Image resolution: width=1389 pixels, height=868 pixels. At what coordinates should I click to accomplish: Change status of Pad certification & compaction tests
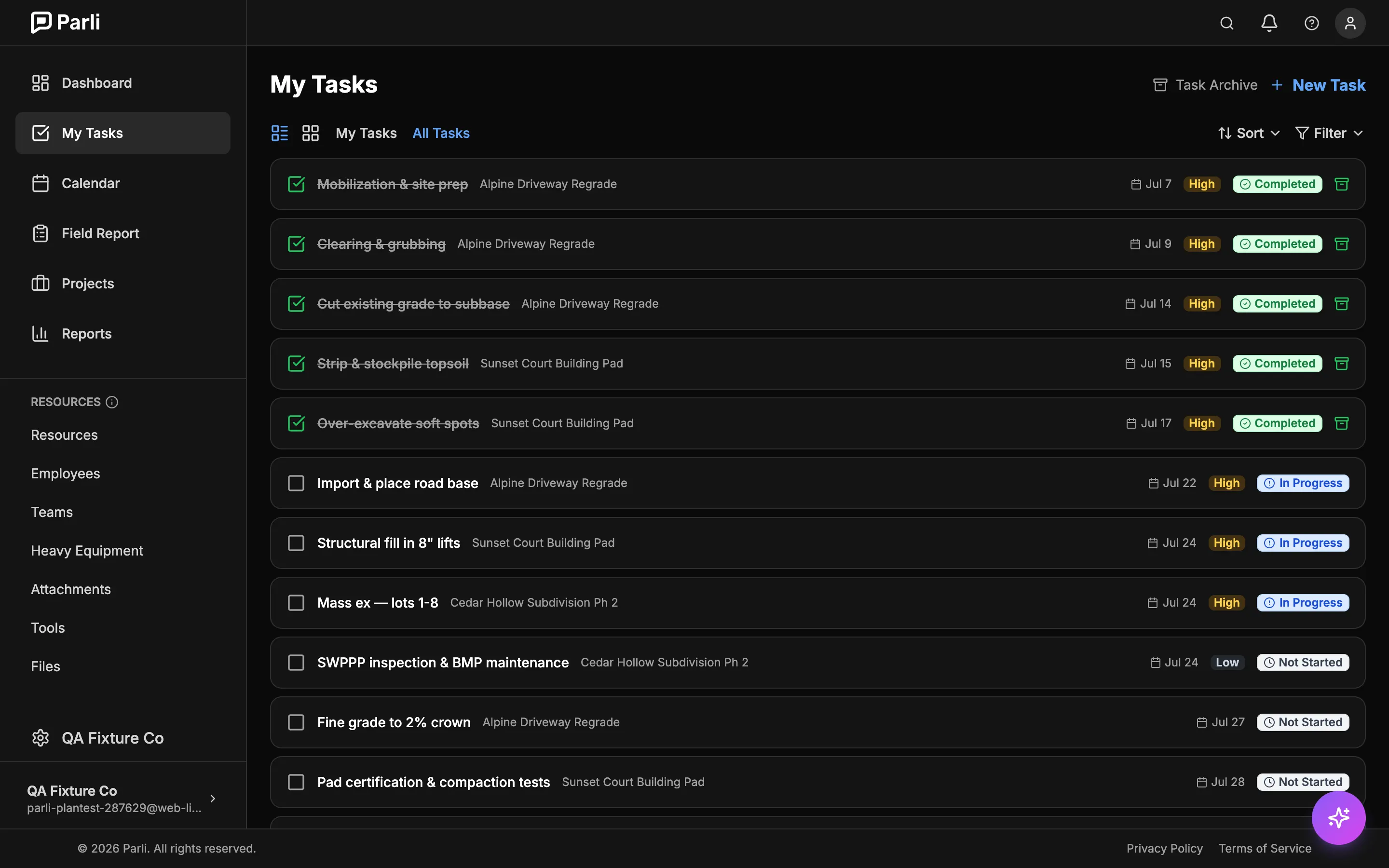pyautogui.click(x=1303, y=782)
